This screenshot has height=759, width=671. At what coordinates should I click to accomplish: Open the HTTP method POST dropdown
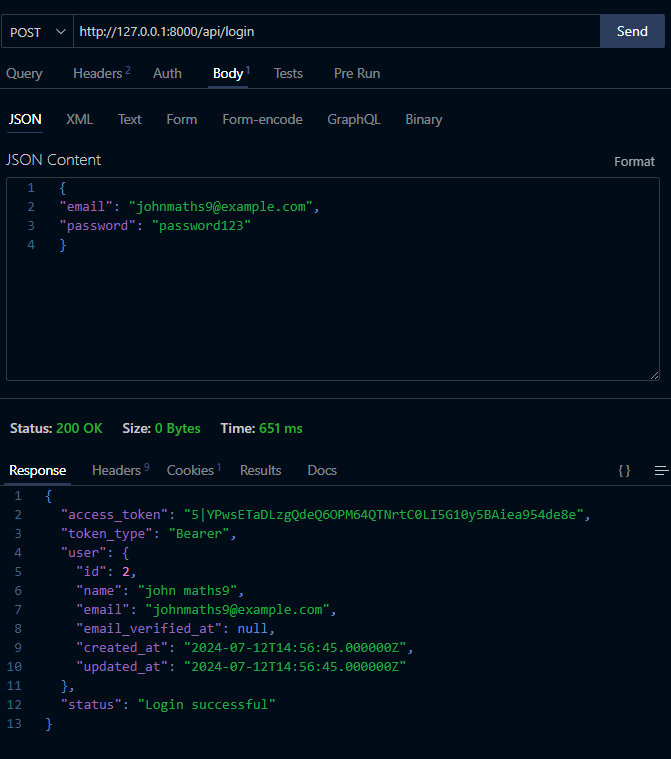(x=37, y=32)
